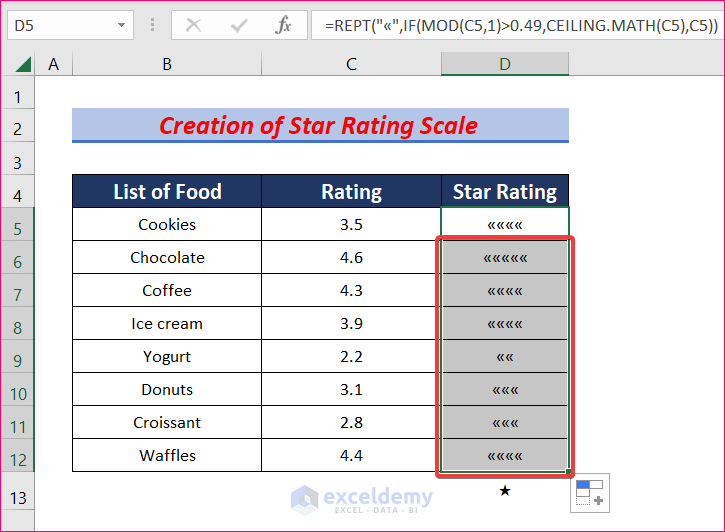This screenshot has width=725, height=532.
Task: Select the star rating cell for Ice cream
Action: 505,324
